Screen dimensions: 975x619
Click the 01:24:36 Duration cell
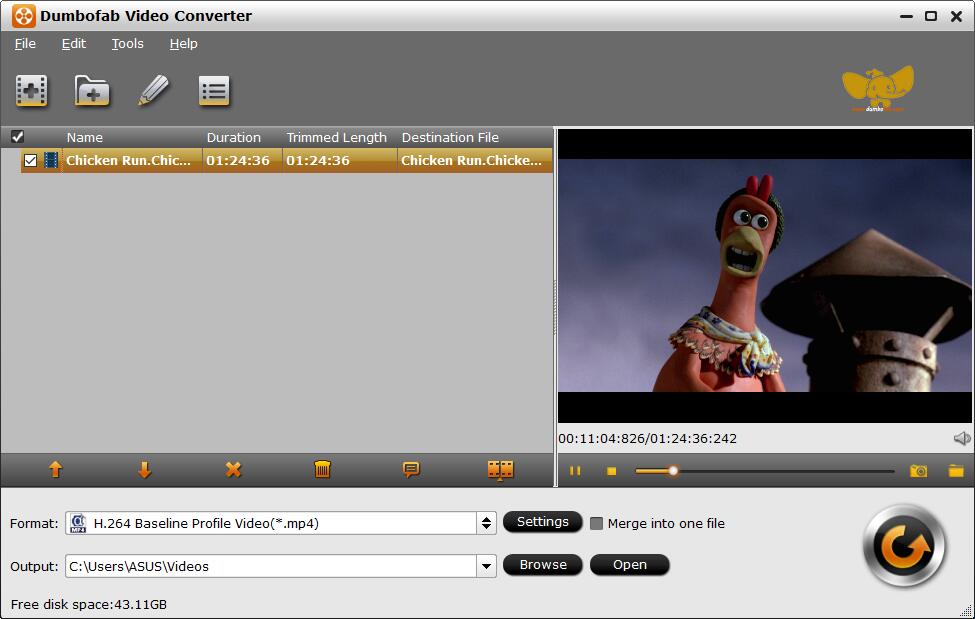[x=242, y=161]
